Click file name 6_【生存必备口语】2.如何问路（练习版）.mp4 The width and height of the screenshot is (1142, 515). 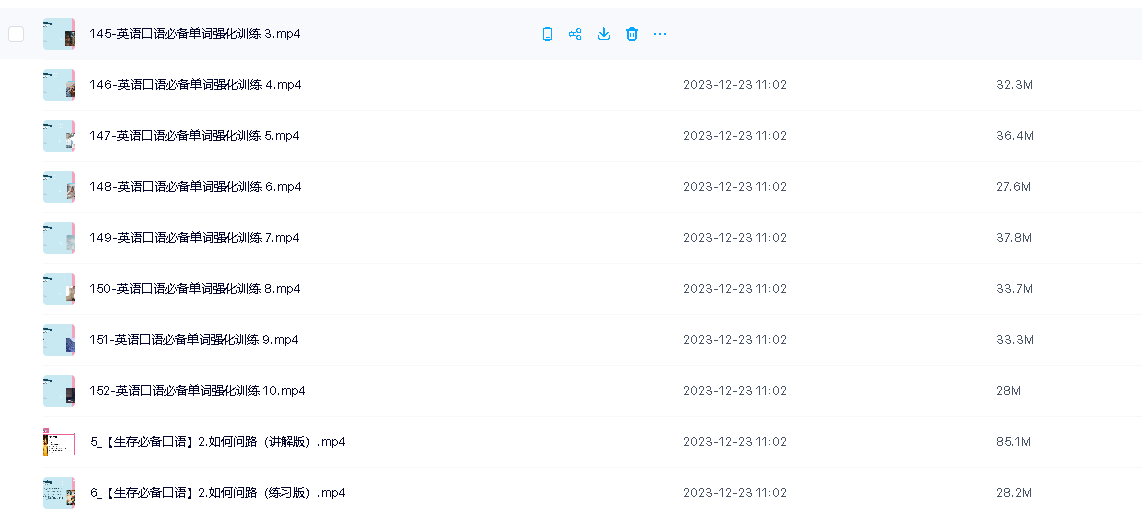pyautogui.click(x=217, y=493)
